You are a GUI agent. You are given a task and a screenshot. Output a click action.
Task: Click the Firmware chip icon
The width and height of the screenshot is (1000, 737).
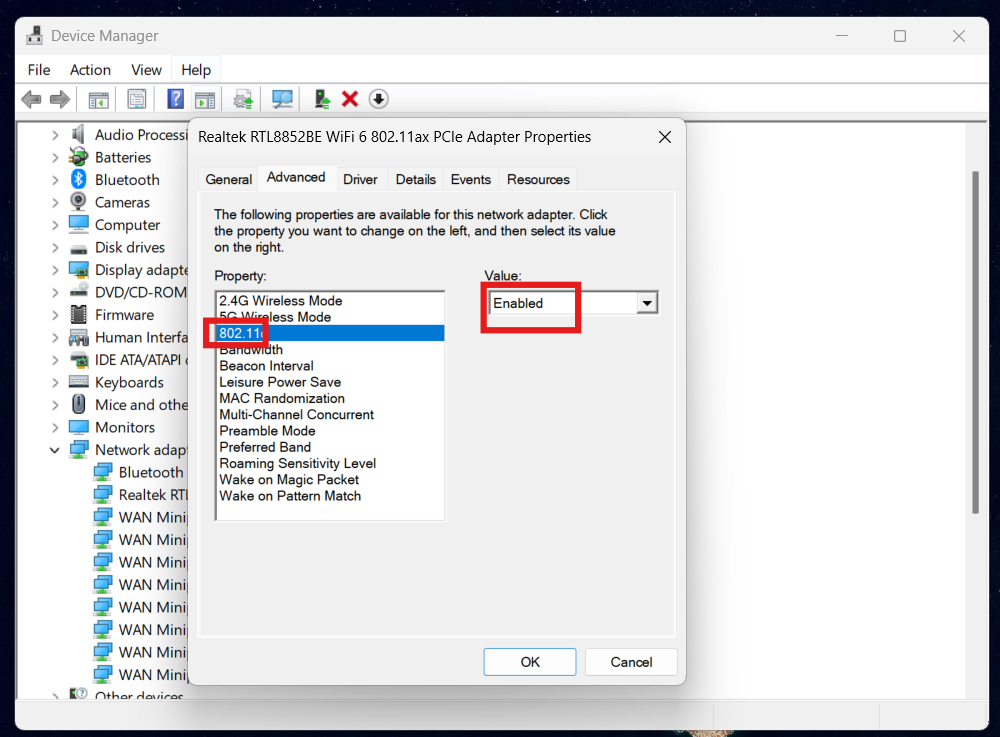(78, 314)
